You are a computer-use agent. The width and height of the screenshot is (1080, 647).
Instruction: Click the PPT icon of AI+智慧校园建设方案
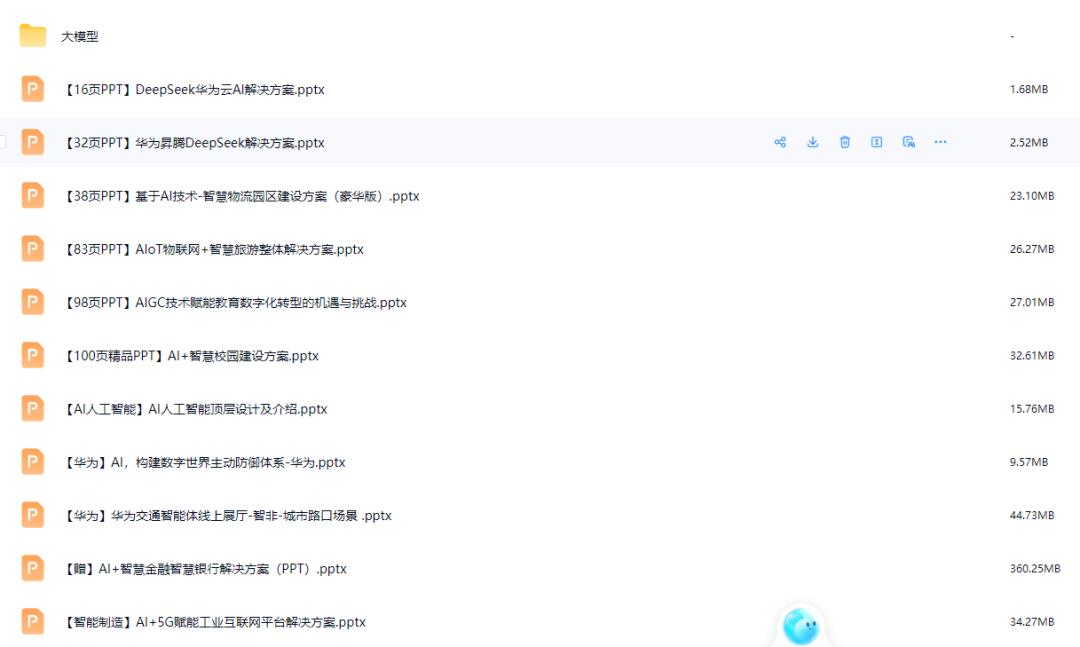point(32,356)
